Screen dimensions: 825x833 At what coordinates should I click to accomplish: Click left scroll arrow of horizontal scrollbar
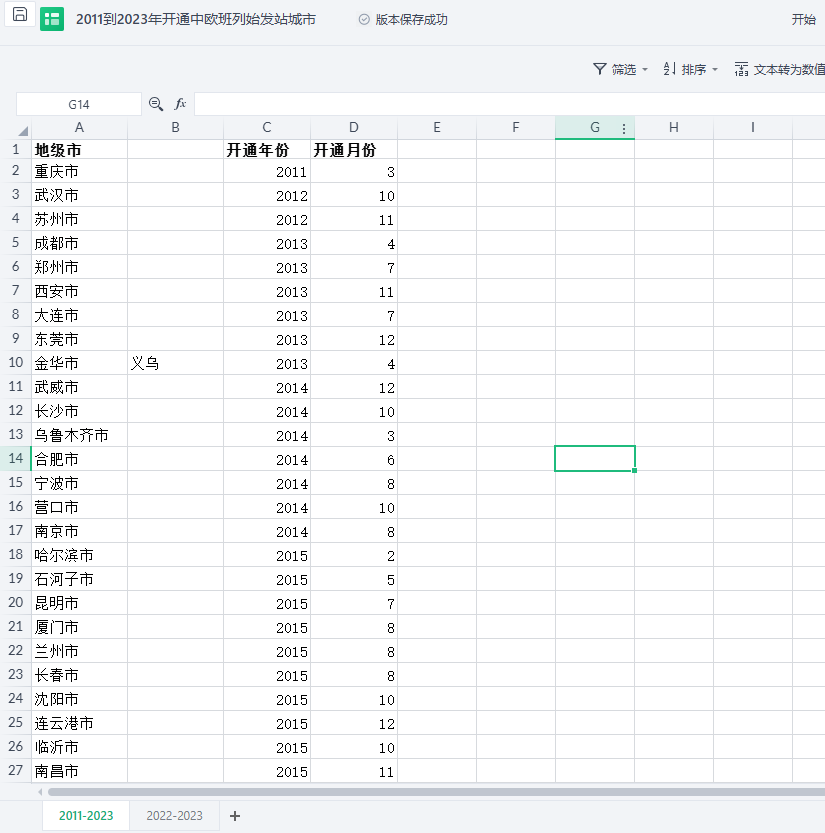[x=40, y=792]
